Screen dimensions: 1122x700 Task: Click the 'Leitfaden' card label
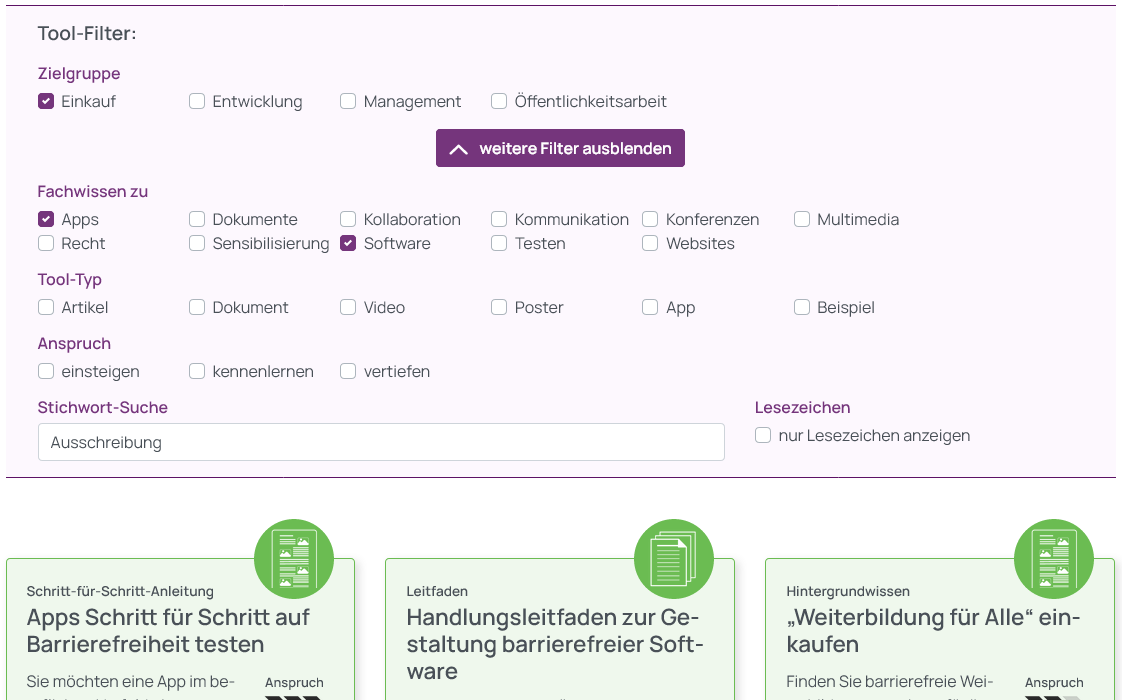point(437,591)
